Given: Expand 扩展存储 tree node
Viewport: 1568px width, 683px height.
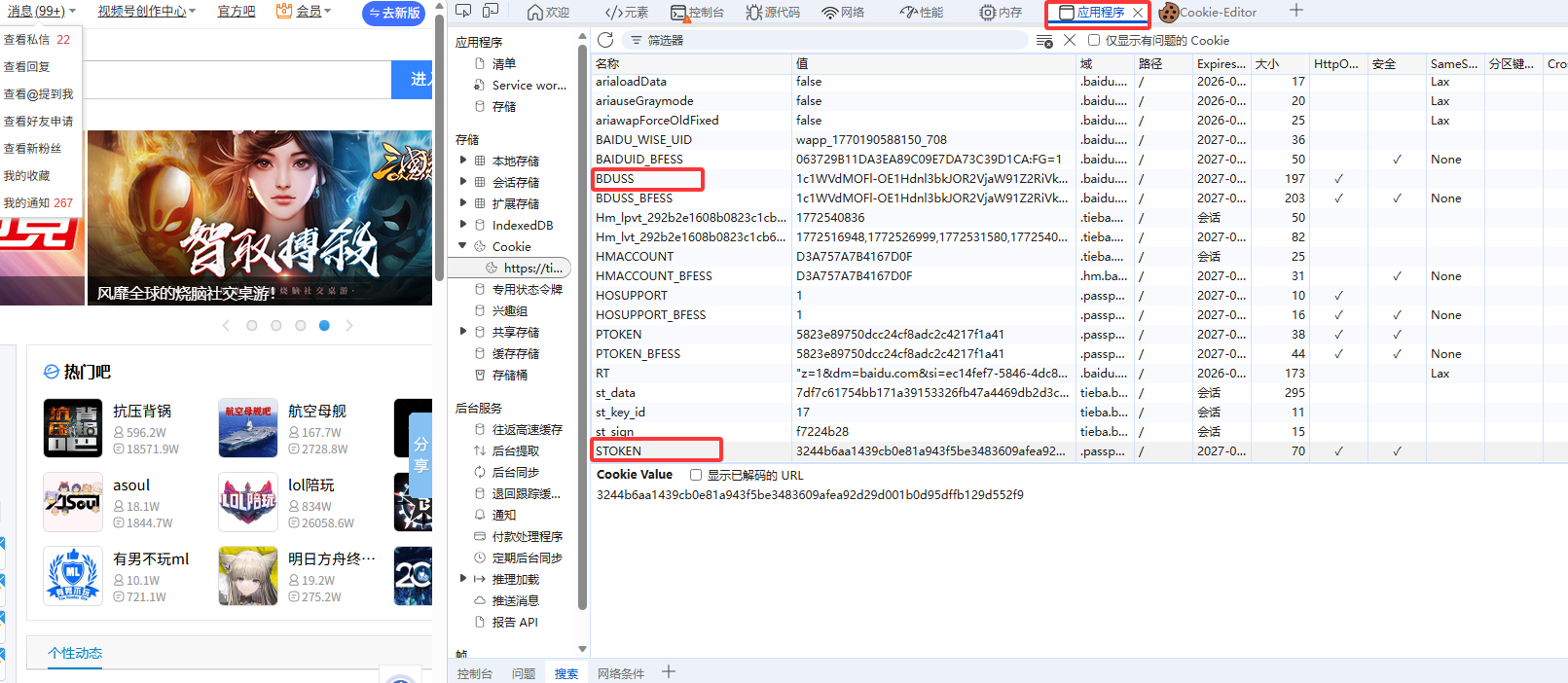Looking at the screenshot, I should pyautogui.click(x=462, y=203).
